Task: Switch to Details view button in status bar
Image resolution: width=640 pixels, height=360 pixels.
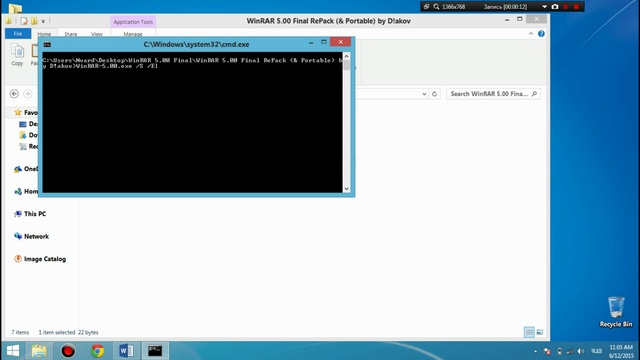Action: [529, 332]
